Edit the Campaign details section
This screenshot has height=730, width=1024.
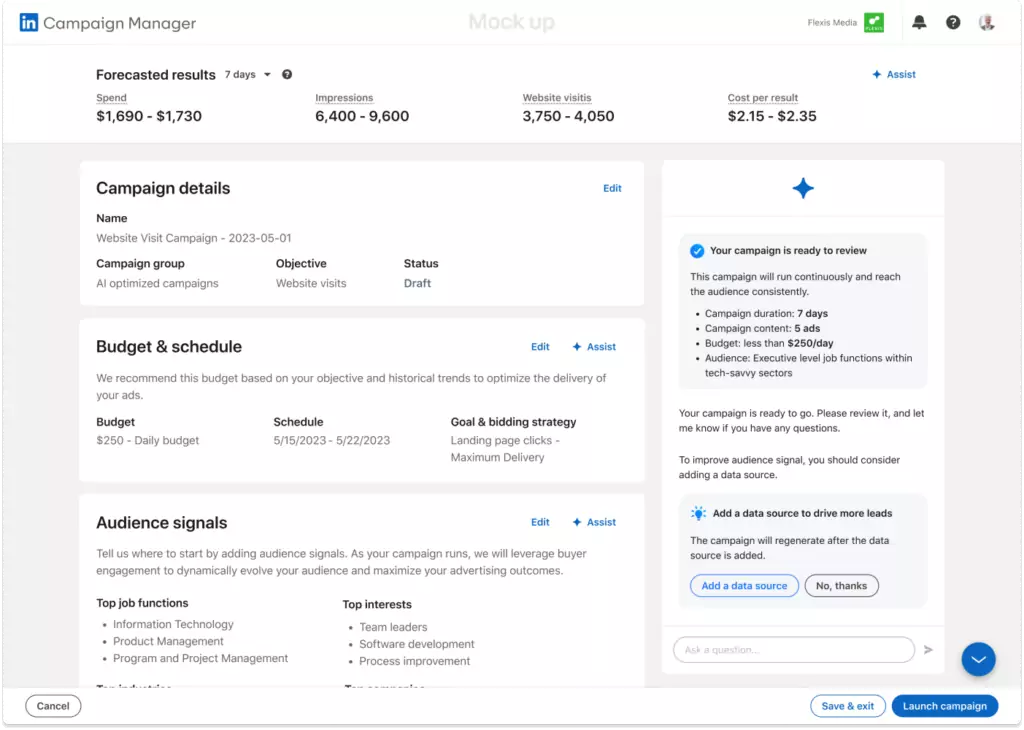(x=612, y=188)
